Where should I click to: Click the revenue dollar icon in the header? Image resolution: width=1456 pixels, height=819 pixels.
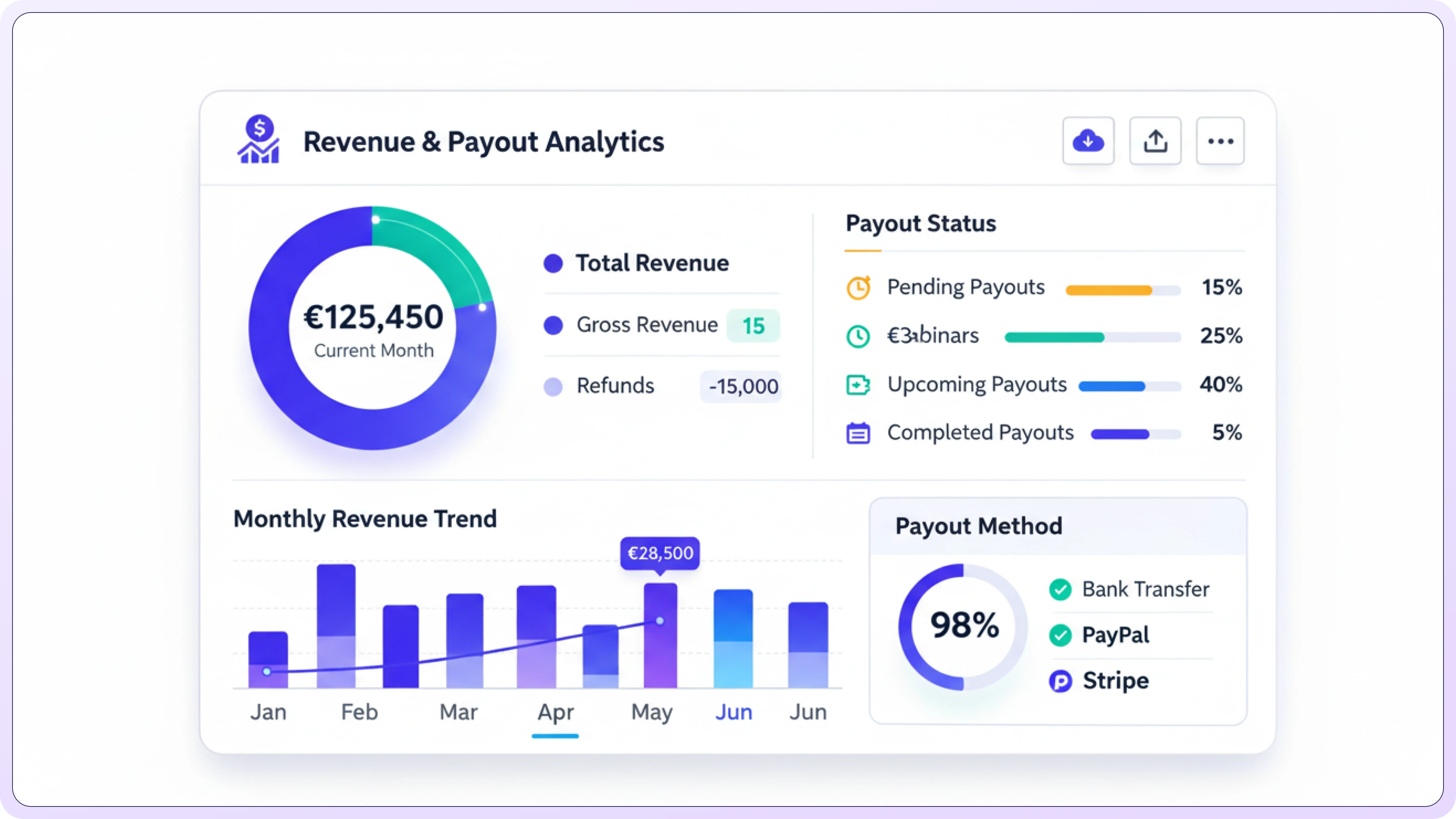[x=259, y=141]
